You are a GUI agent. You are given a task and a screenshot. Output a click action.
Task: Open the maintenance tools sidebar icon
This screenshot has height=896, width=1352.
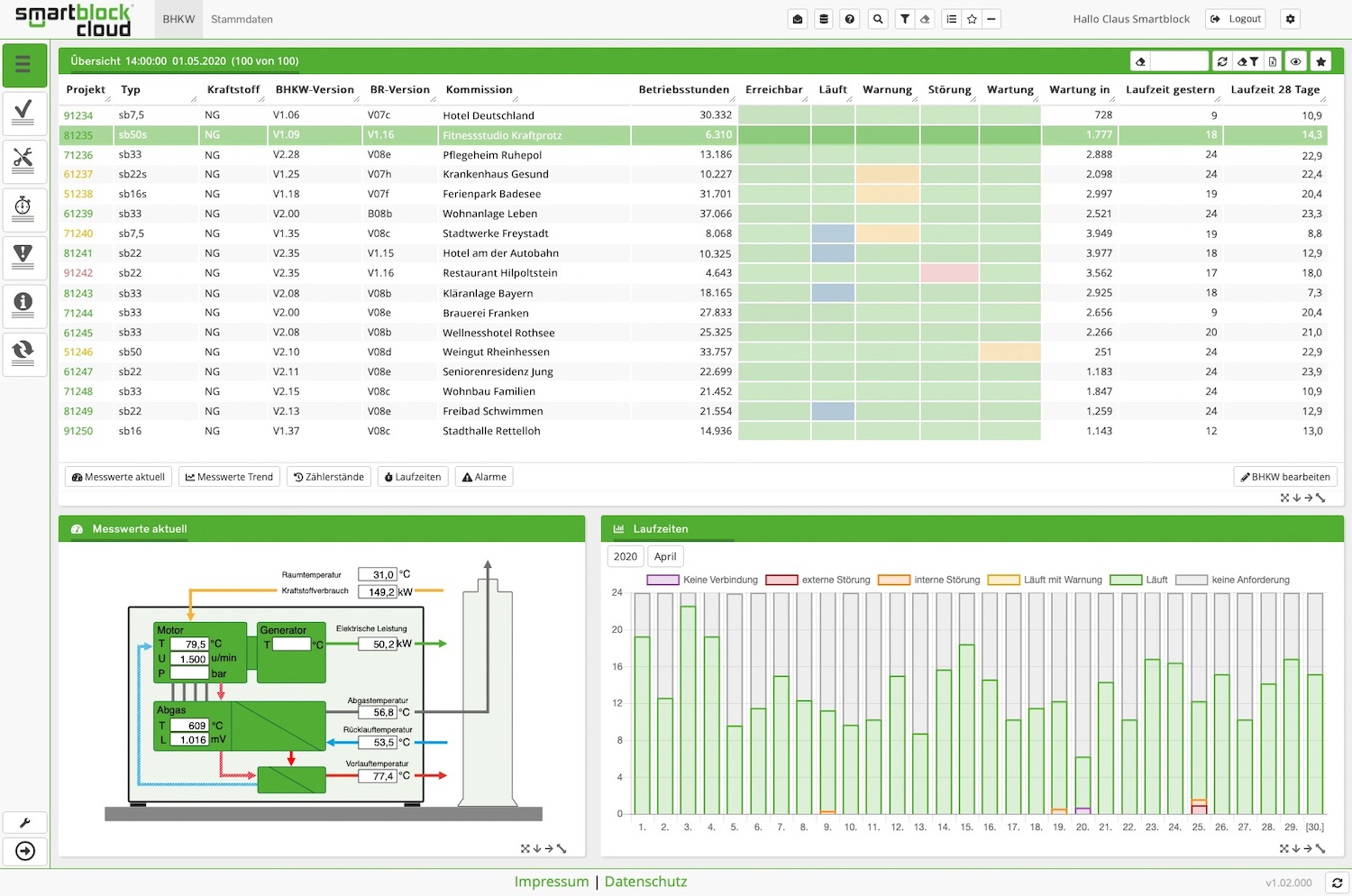click(x=24, y=160)
